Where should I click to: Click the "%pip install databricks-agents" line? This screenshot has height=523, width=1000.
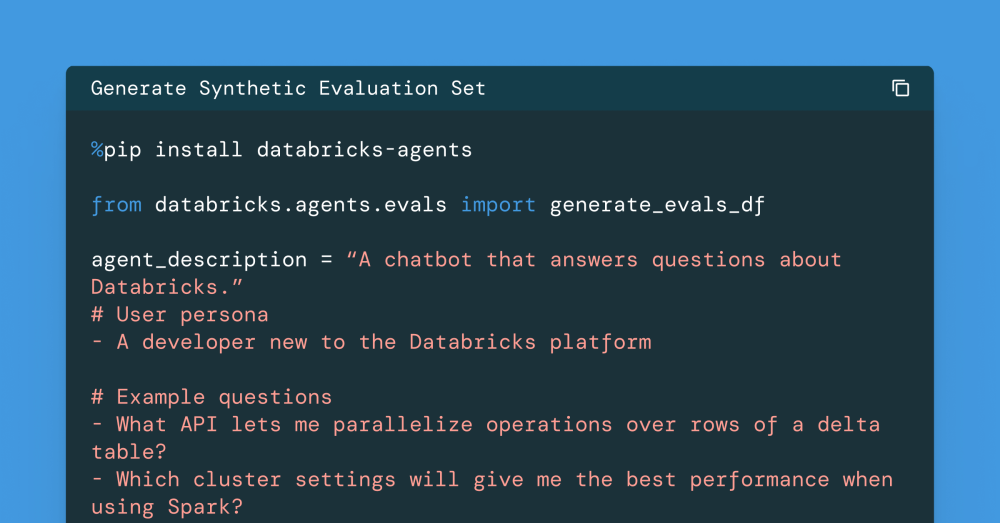(281, 150)
